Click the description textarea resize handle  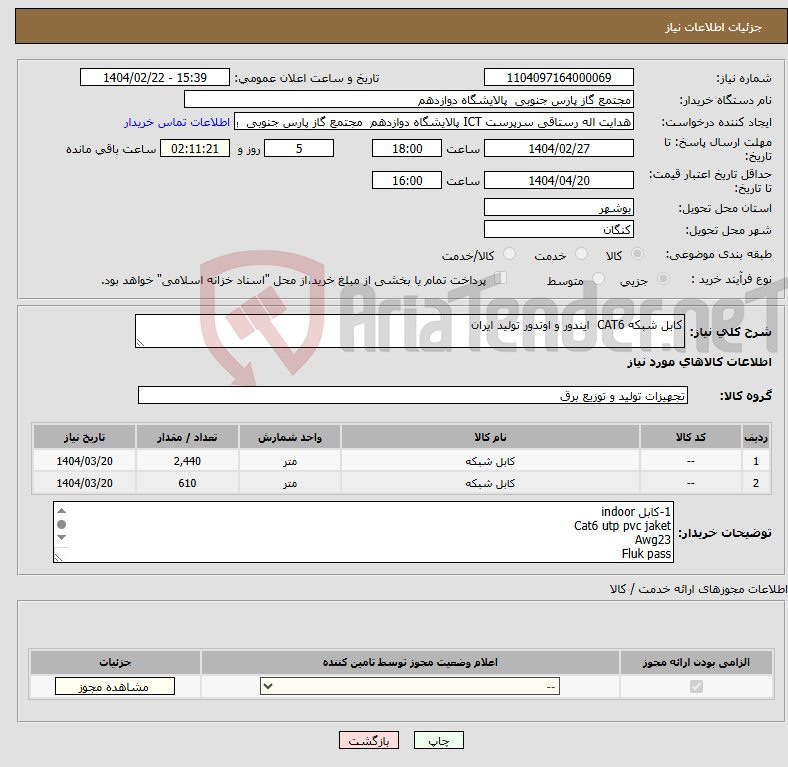pos(140,342)
